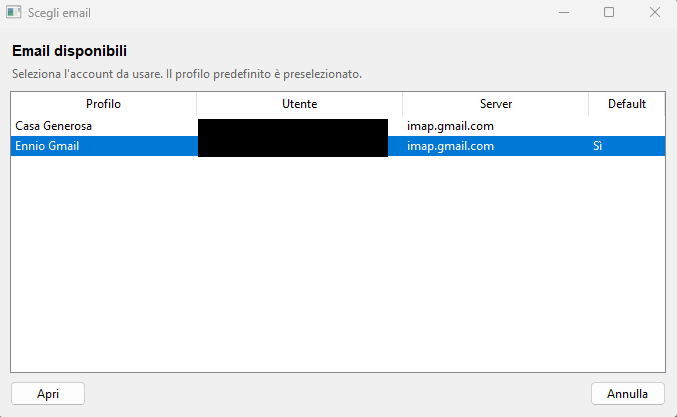Minimize the Scegli email window

(564, 12)
